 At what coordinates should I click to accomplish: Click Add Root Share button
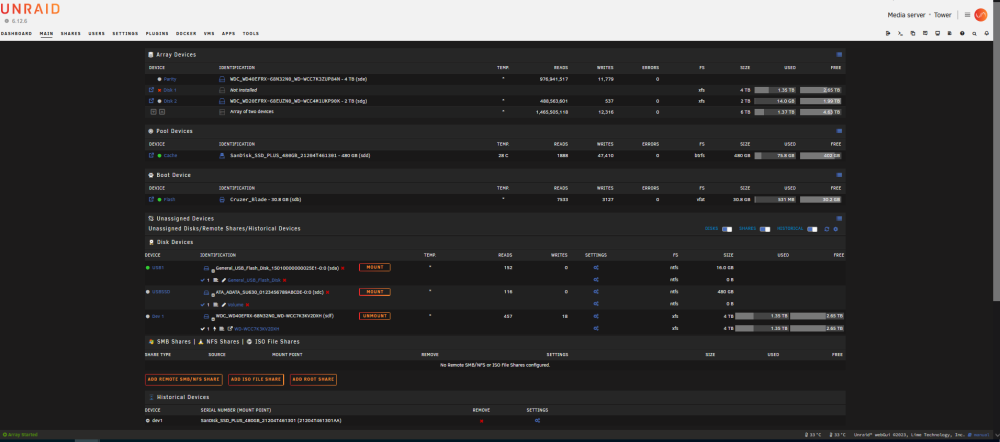[313, 379]
